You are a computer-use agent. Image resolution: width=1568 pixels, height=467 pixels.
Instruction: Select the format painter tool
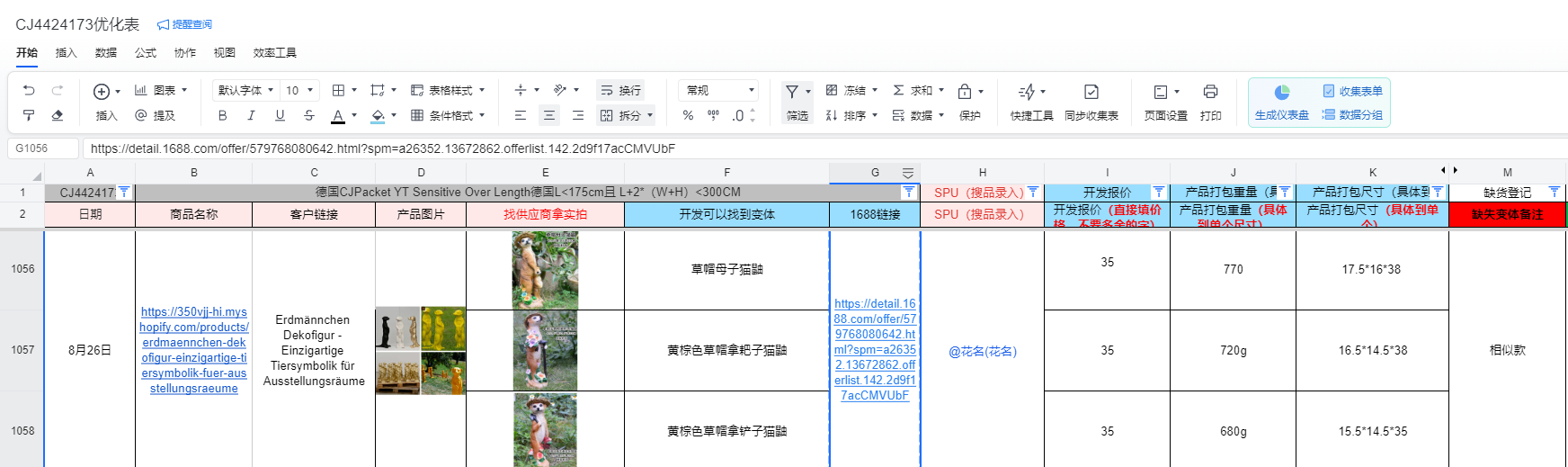tap(29, 115)
